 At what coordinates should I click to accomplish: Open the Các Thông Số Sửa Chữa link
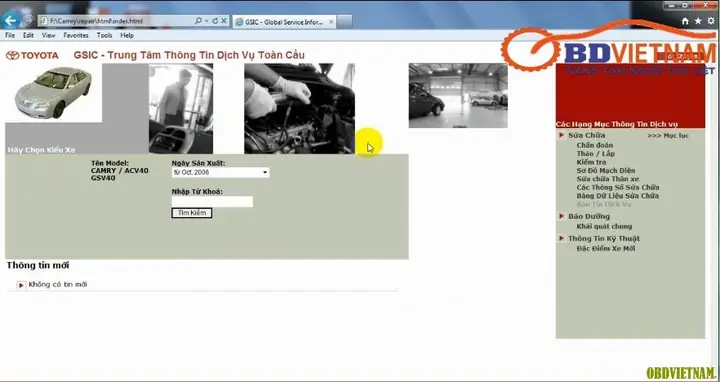pos(618,187)
